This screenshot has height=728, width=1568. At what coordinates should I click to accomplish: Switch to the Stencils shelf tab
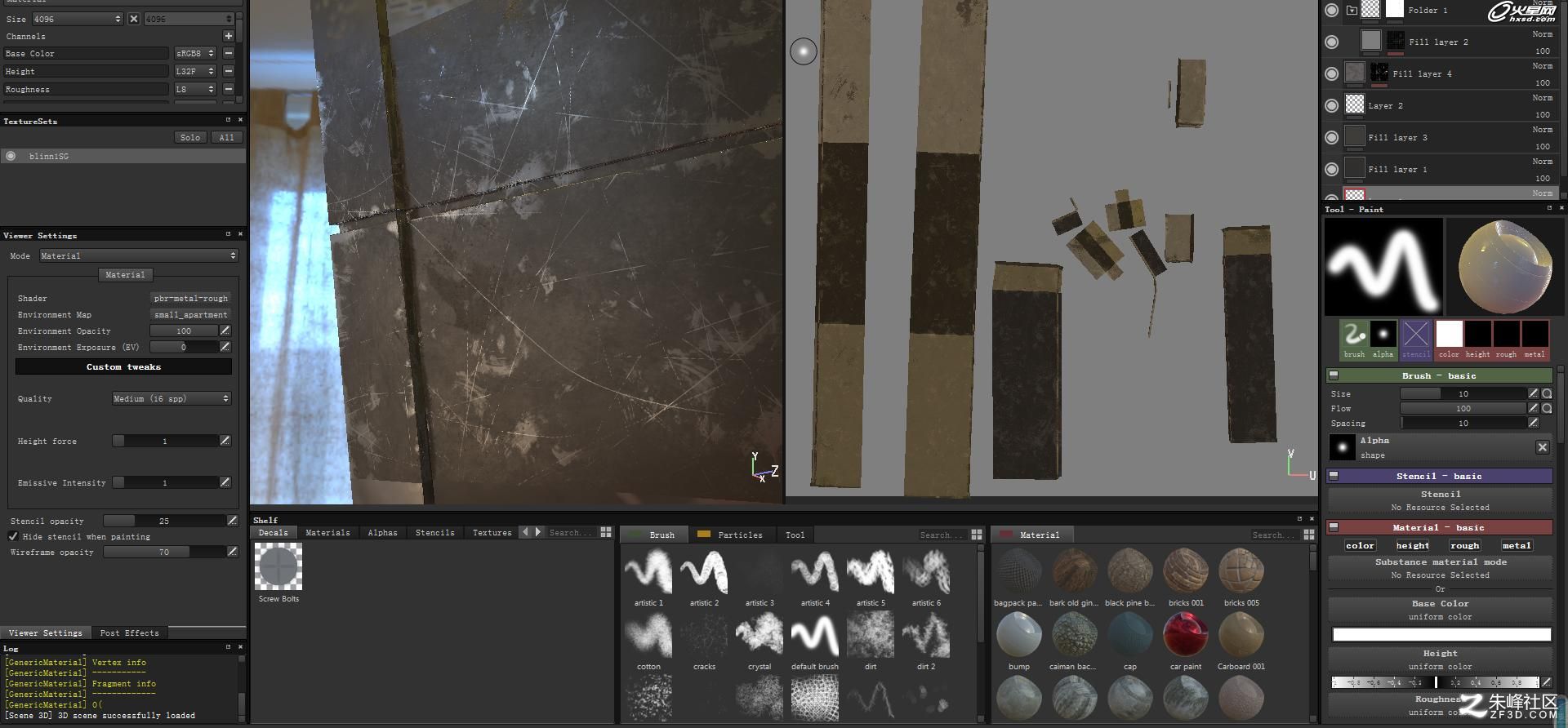coord(434,532)
